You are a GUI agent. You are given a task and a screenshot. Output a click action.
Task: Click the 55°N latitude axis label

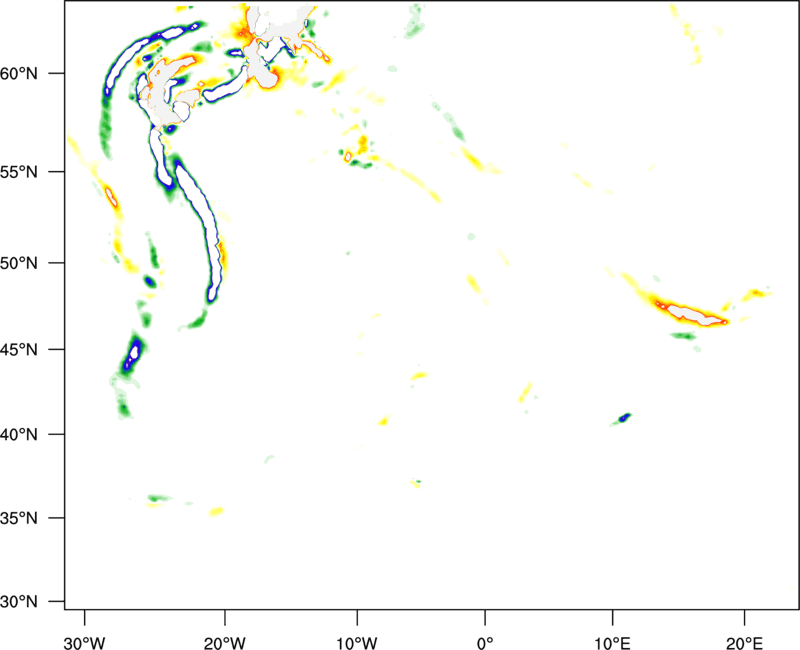tap(33, 171)
